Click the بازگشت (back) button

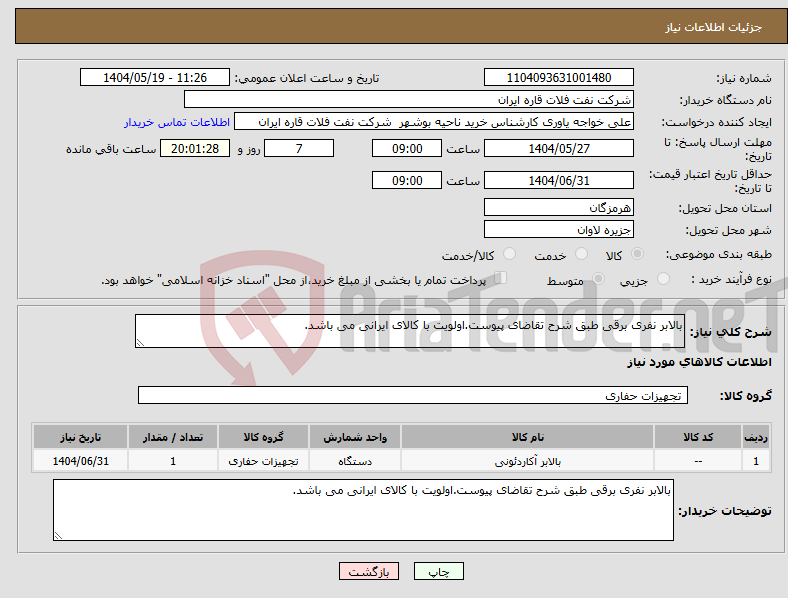369,571
